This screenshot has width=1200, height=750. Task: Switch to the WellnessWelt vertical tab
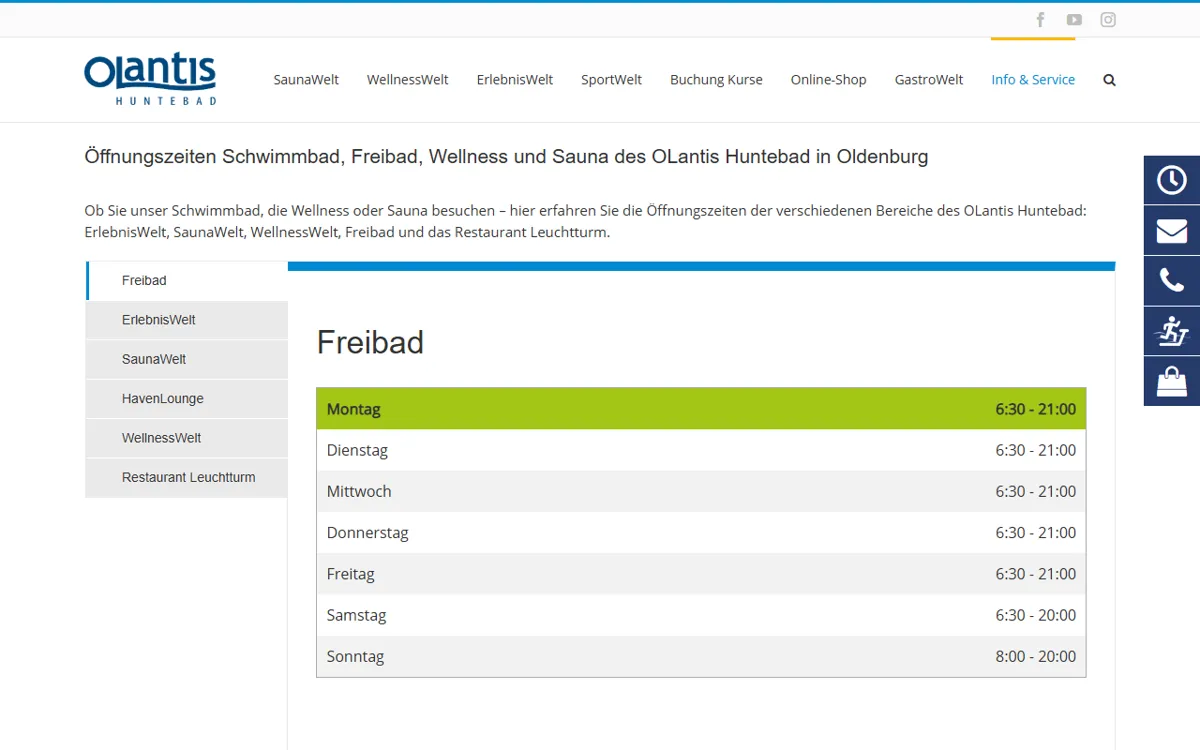[x=187, y=438]
